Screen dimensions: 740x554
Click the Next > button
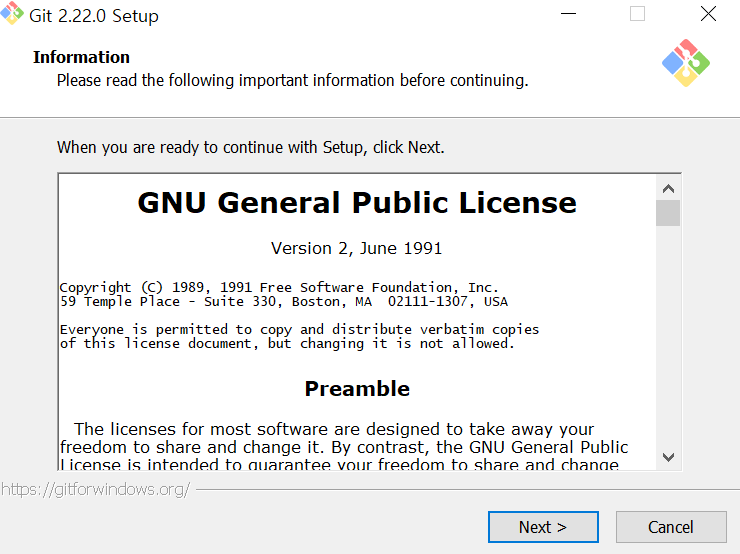pos(543,527)
